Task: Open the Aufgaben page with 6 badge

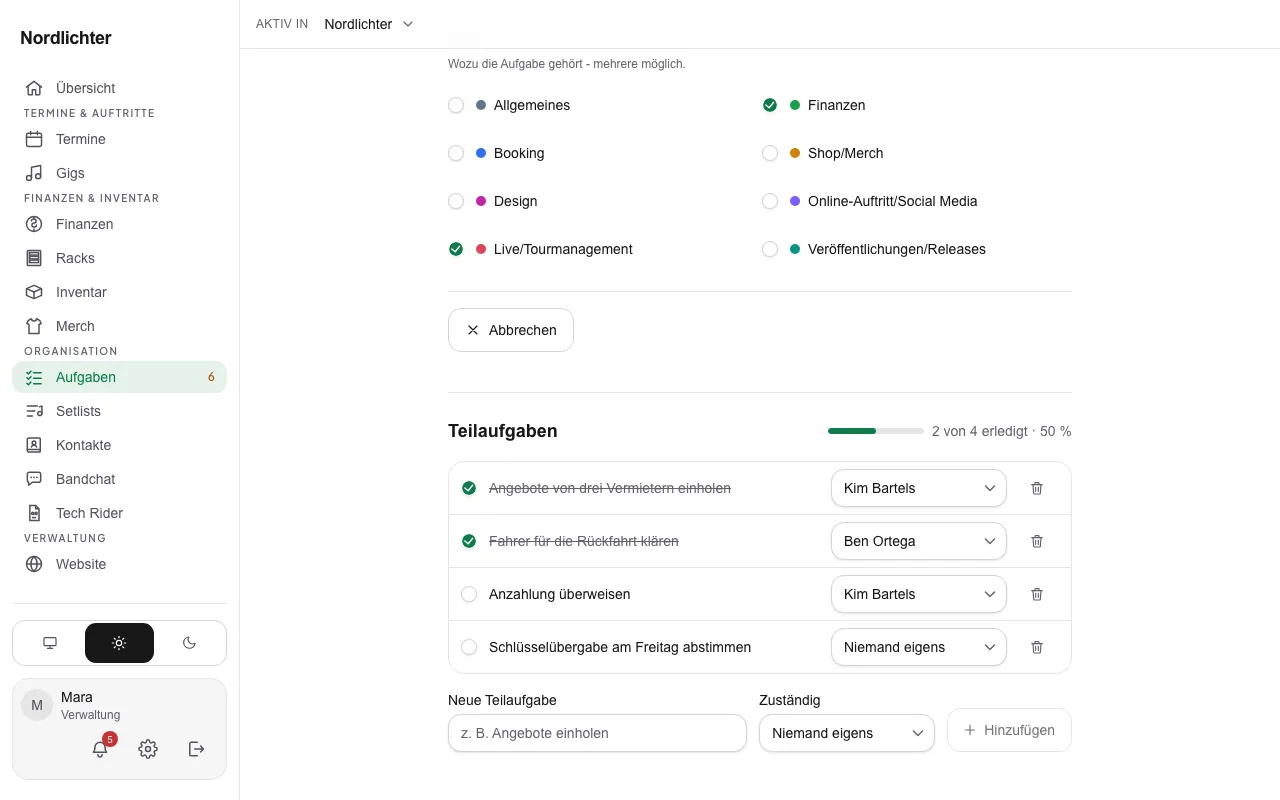Action: 120,377
